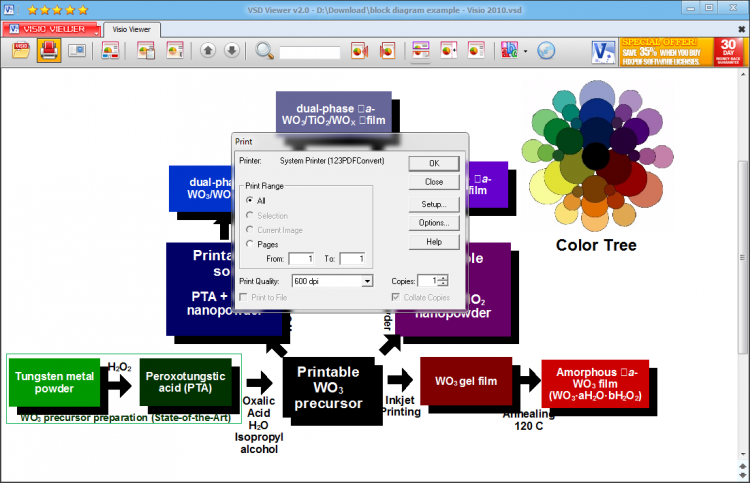Select the Tungsten metal powder box
750x483 pixels.
pyautogui.click(x=54, y=382)
